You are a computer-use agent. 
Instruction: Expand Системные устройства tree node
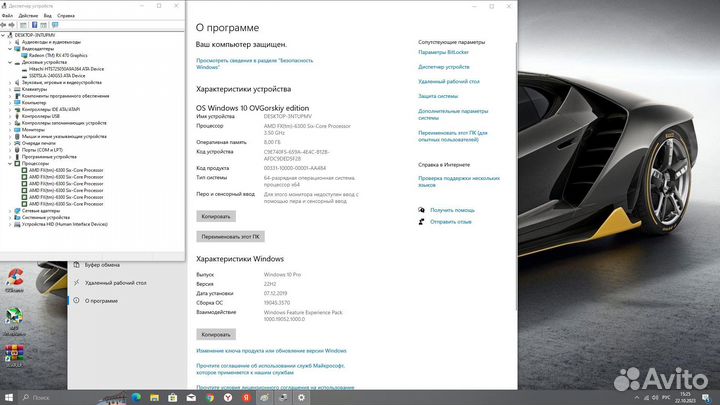coord(10,217)
